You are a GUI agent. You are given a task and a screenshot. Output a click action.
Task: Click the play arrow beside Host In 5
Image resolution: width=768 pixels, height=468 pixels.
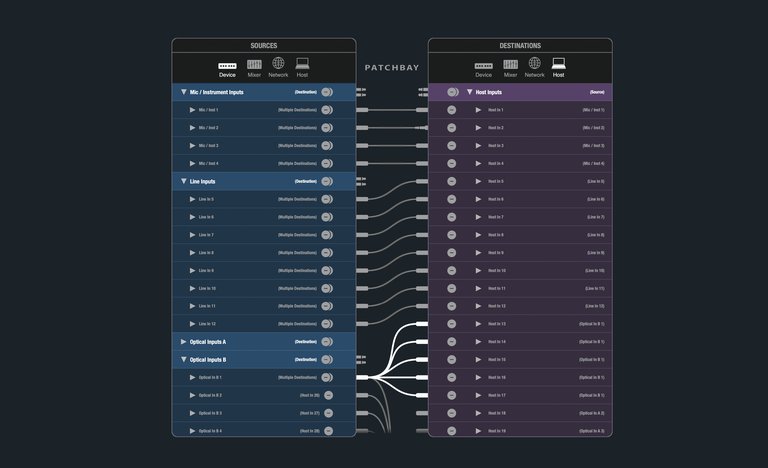(478, 181)
